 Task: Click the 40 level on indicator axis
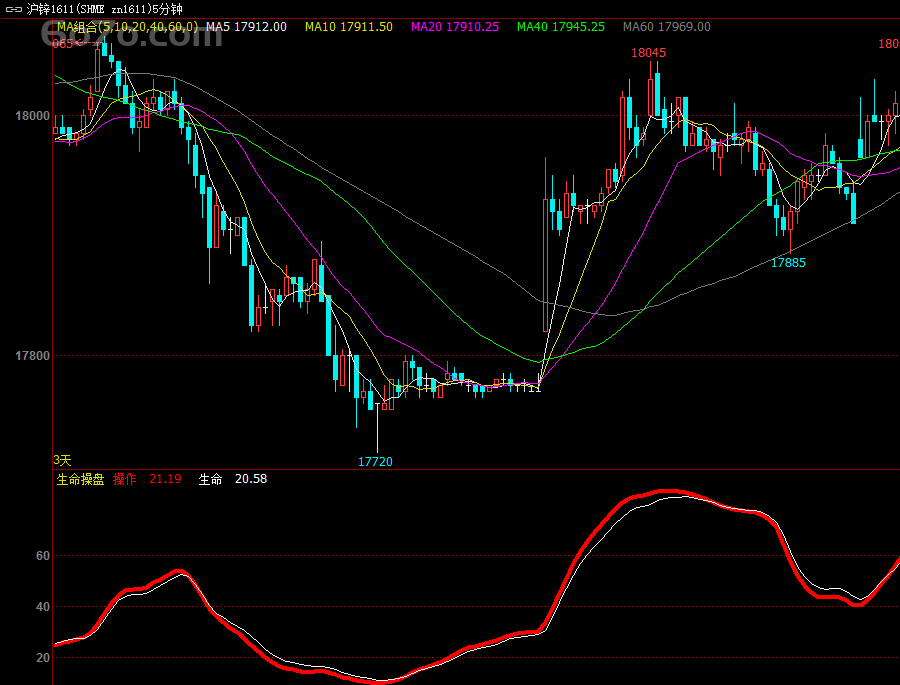[42, 607]
